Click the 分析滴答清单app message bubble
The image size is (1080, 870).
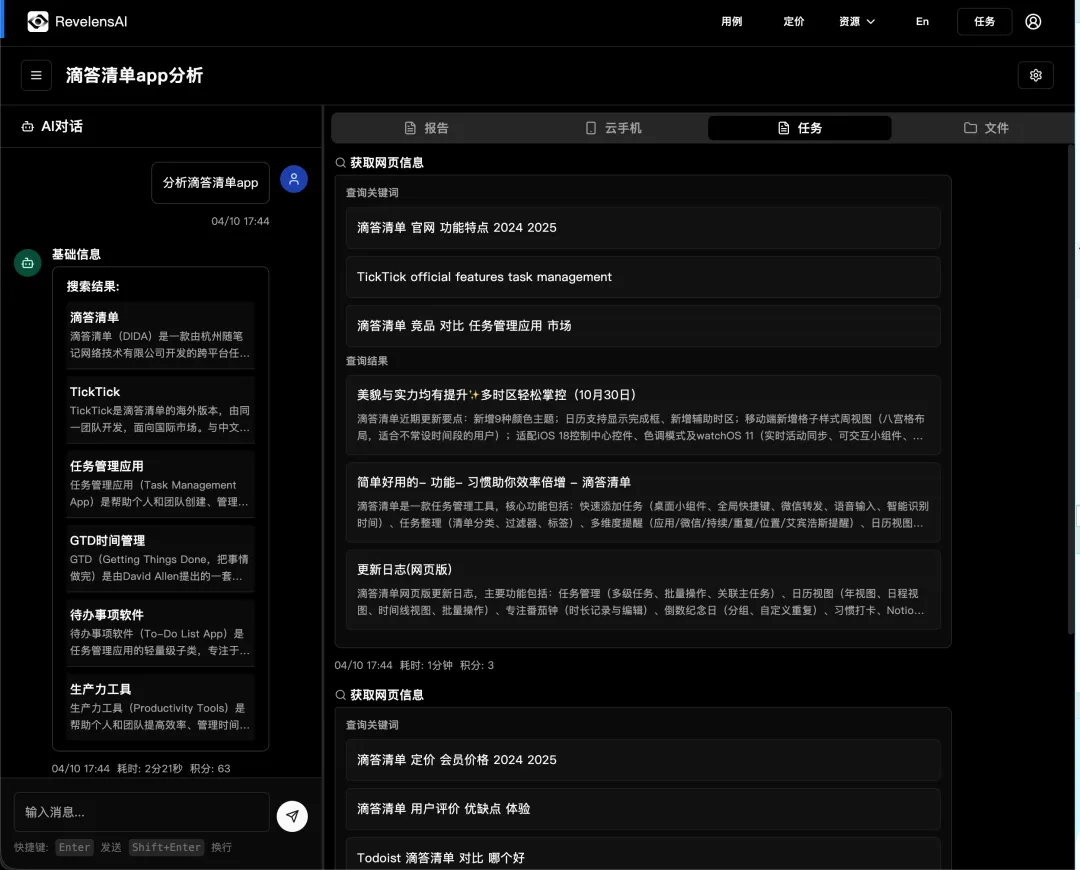[x=210, y=183]
